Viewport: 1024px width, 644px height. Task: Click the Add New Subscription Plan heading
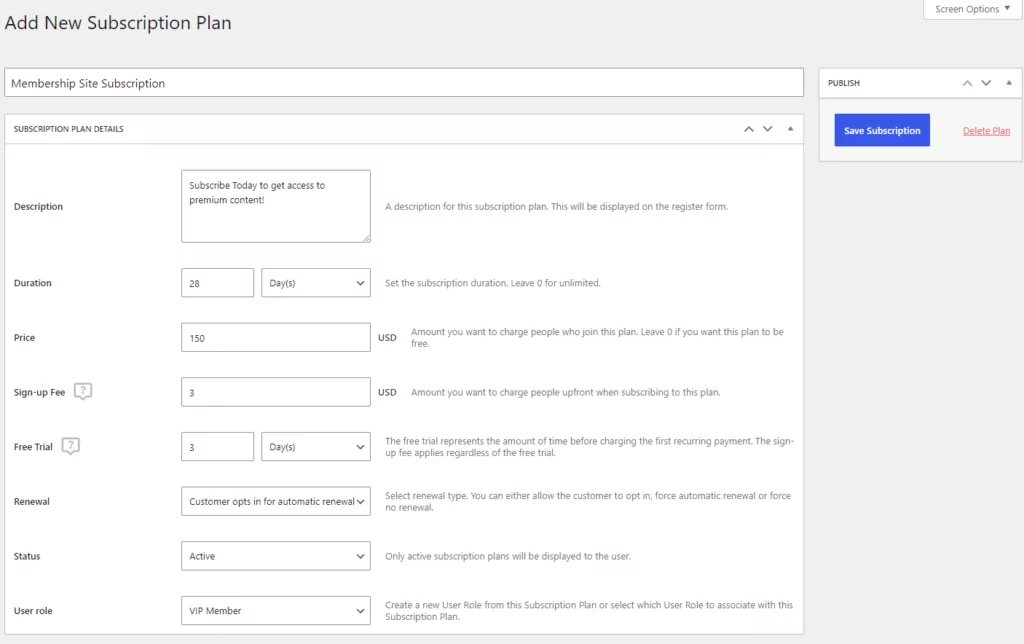coord(118,23)
